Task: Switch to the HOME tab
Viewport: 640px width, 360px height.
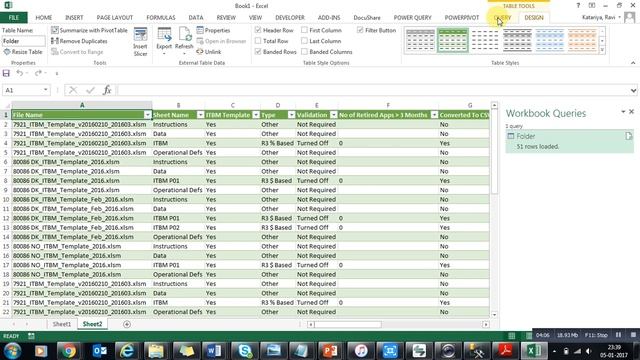Action: point(44,18)
